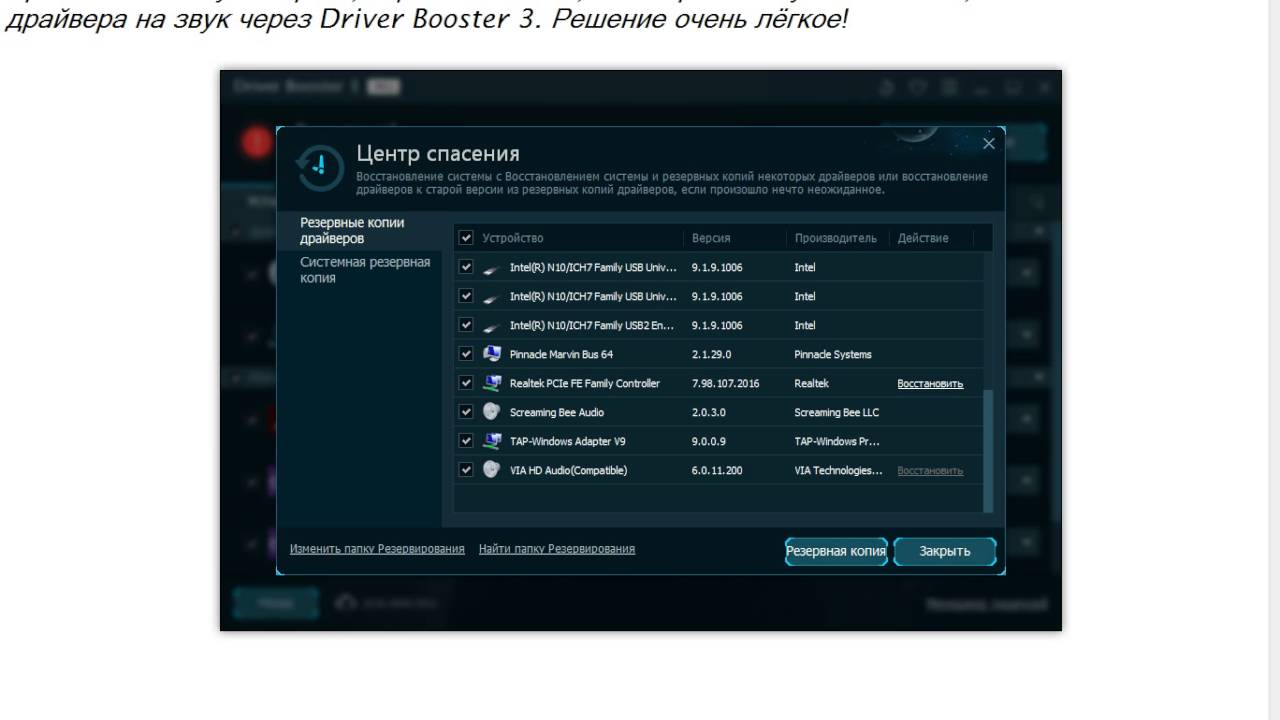Click the TAP-Windows Adapter V9 device icon
Viewport: 1280px width, 720px height.
[x=491, y=440]
